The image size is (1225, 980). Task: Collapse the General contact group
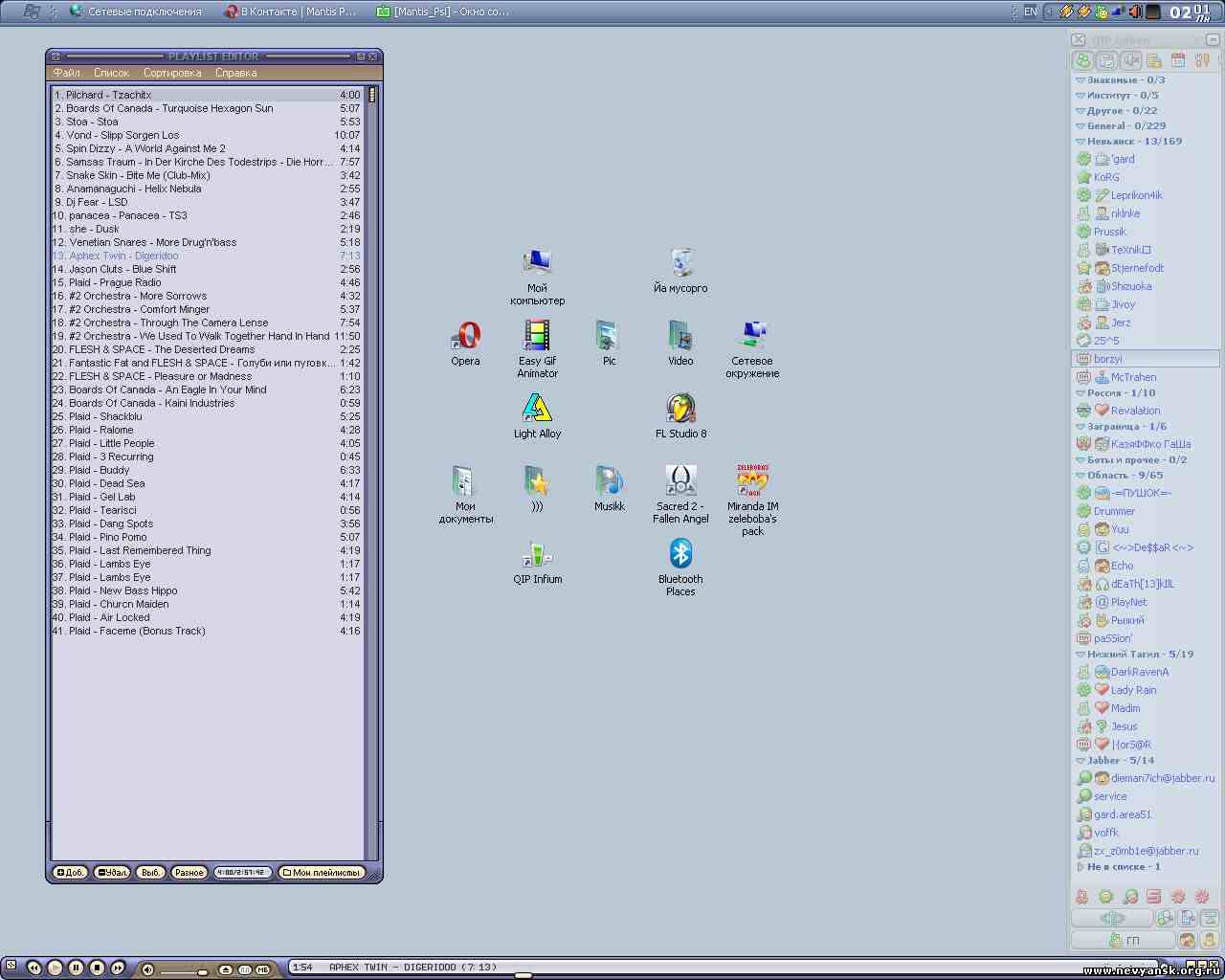click(x=1080, y=126)
